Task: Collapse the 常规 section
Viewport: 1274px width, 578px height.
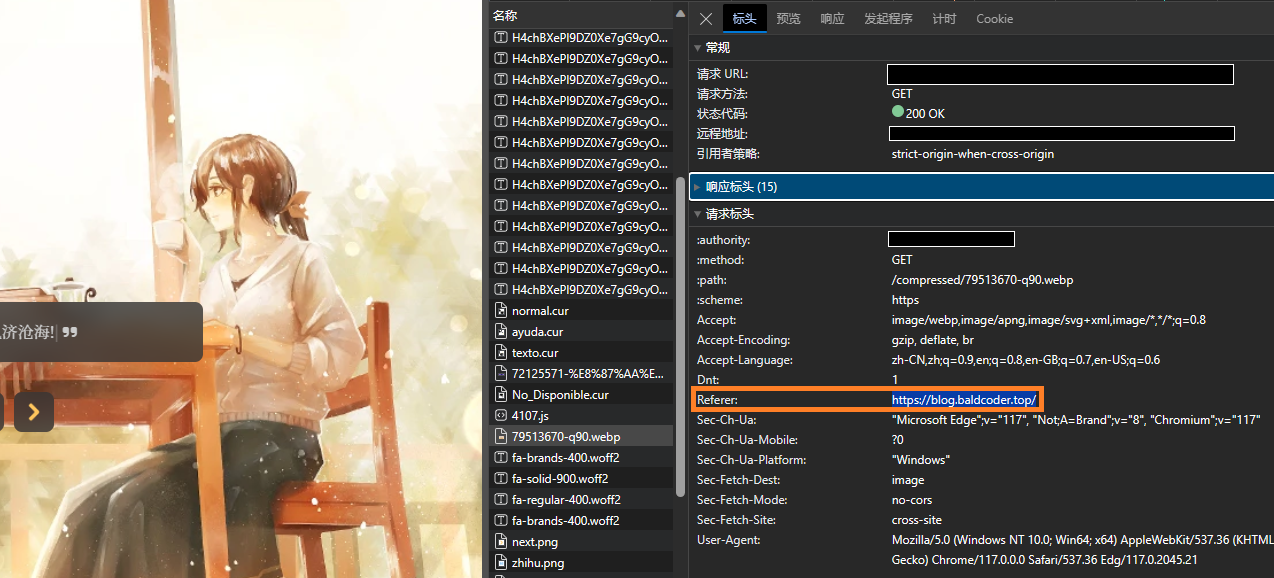Action: tap(697, 47)
